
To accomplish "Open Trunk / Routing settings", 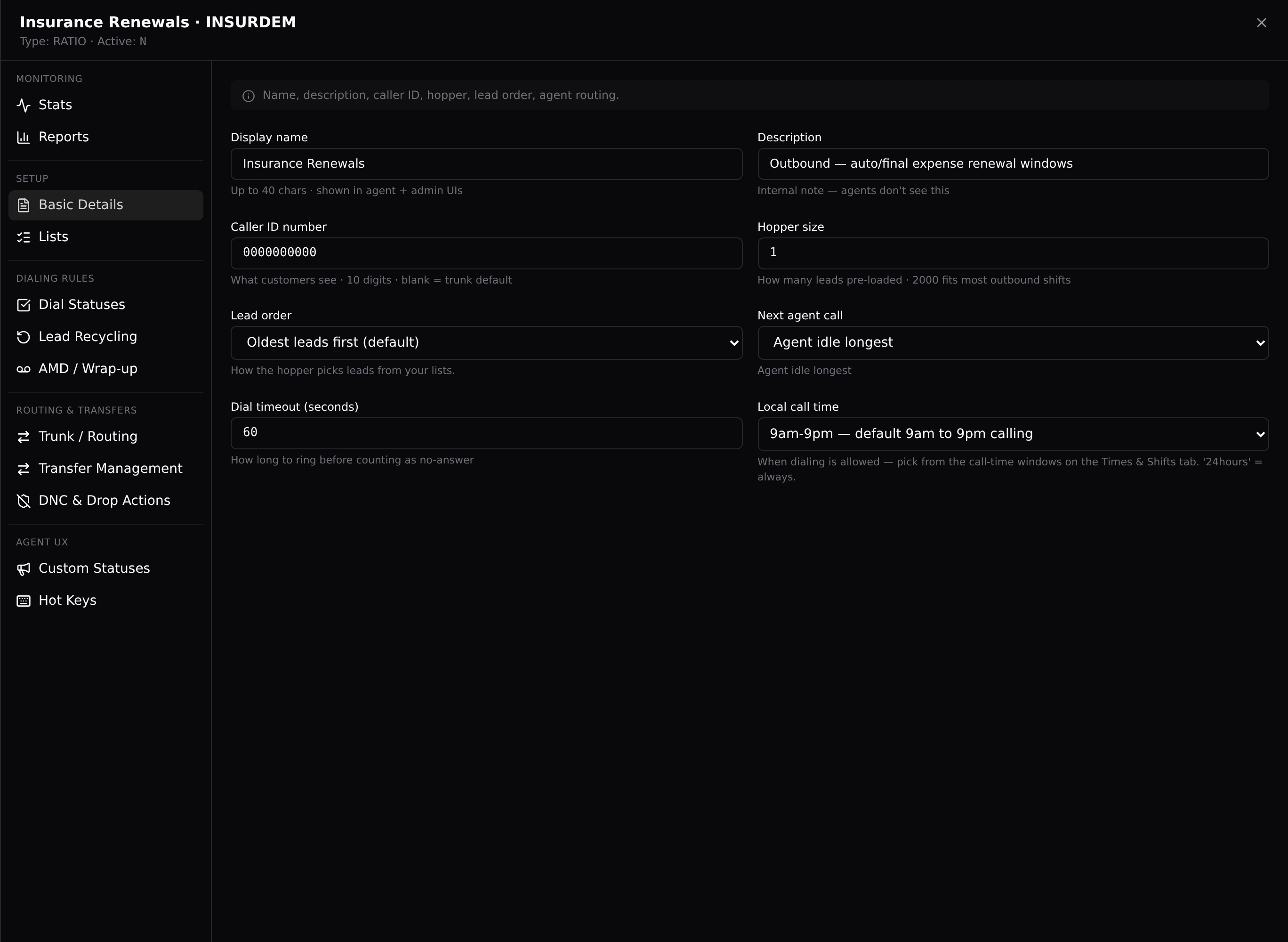I will point(106,436).
